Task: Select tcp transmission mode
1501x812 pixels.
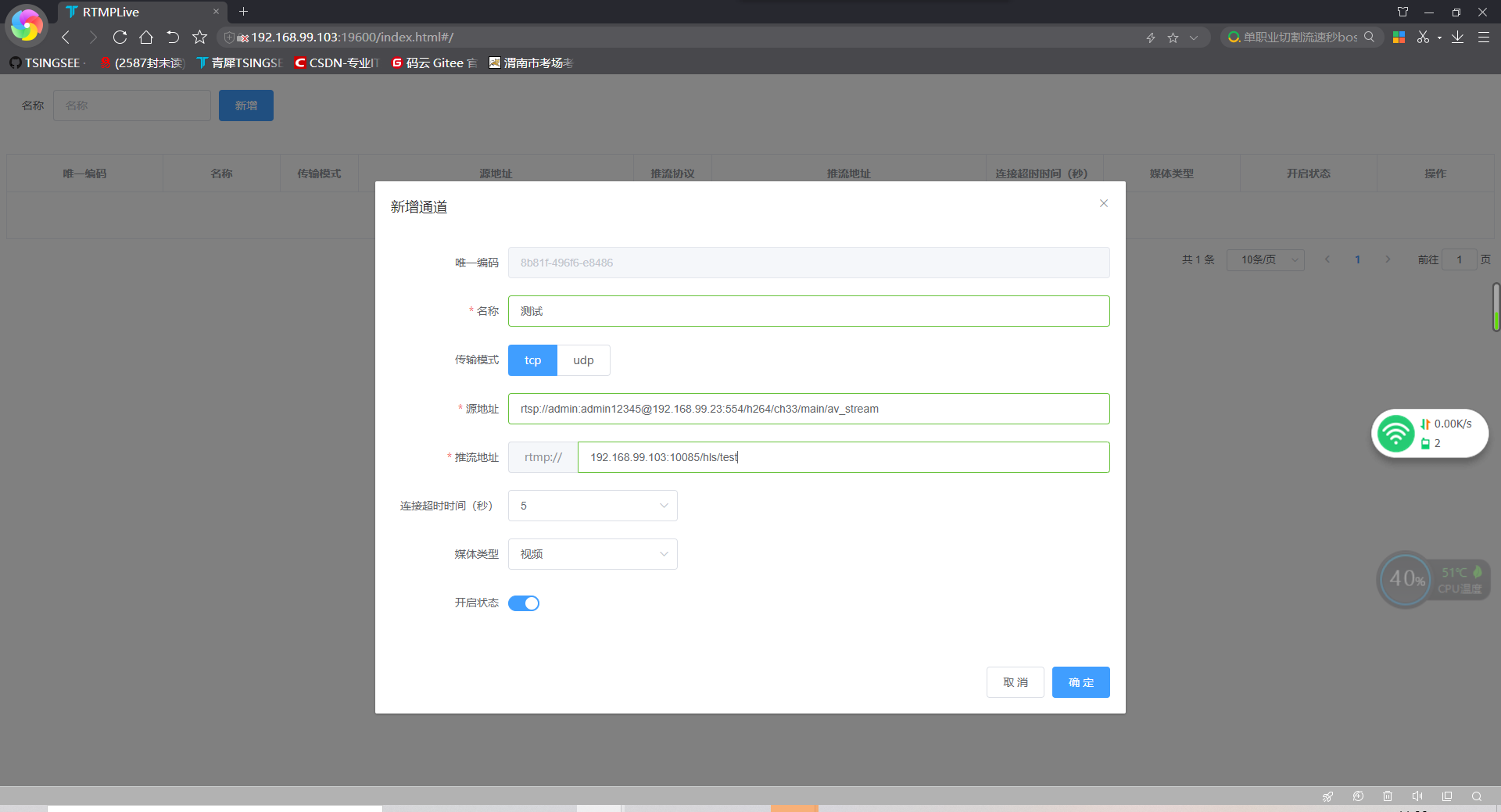Action: point(532,360)
